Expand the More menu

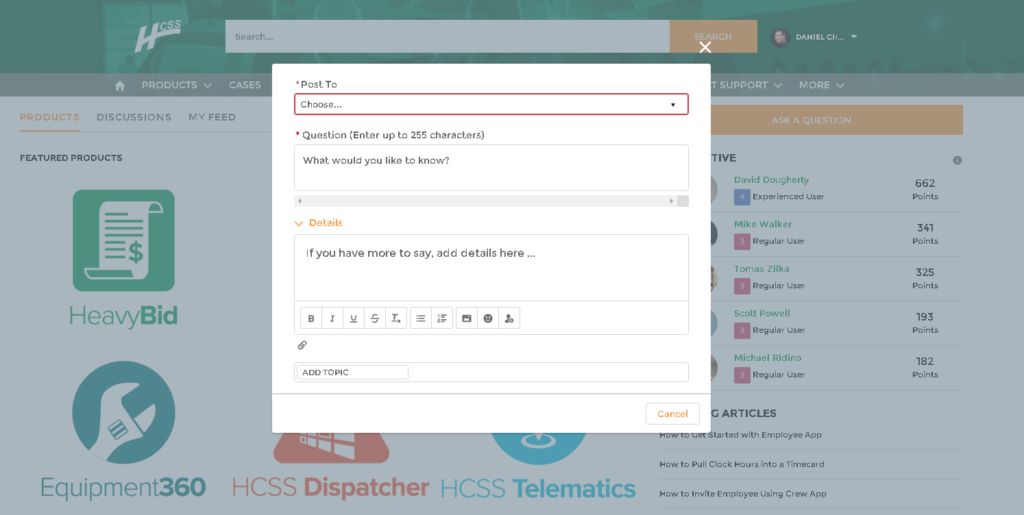tap(822, 85)
